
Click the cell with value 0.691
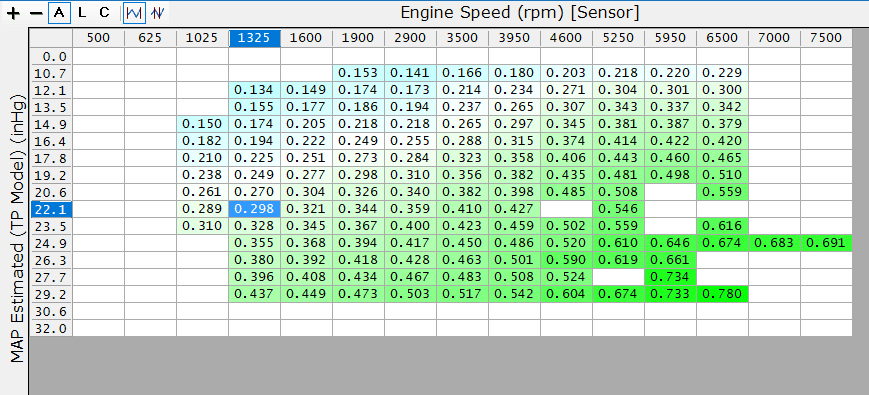pos(826,243)
